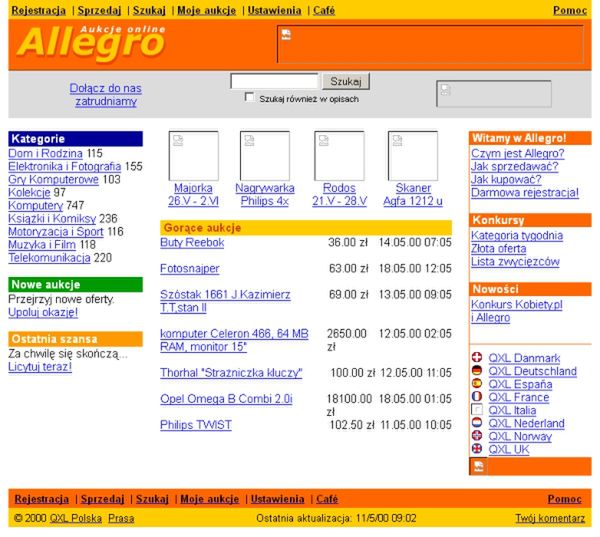The image size is (600, 537).
Task: Open the Majorka offer thumbnail
Action: tap(194, 156)
